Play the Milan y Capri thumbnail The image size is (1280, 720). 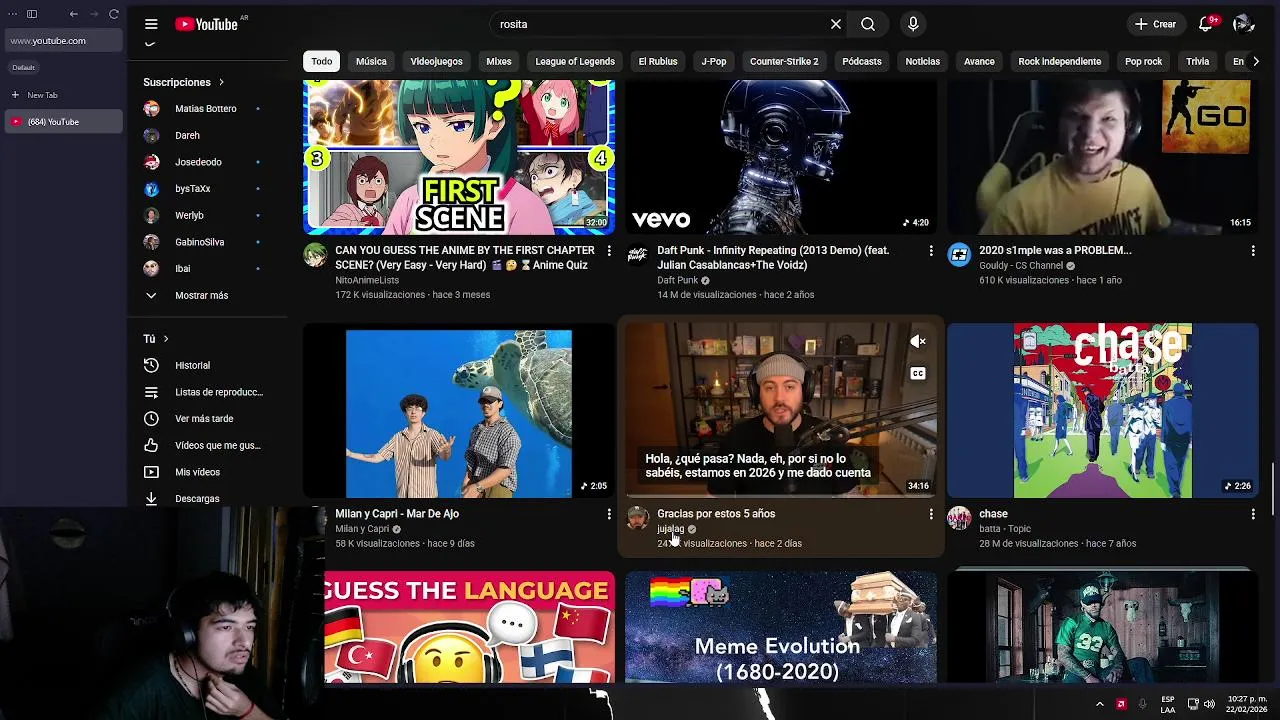click(459, 410)
